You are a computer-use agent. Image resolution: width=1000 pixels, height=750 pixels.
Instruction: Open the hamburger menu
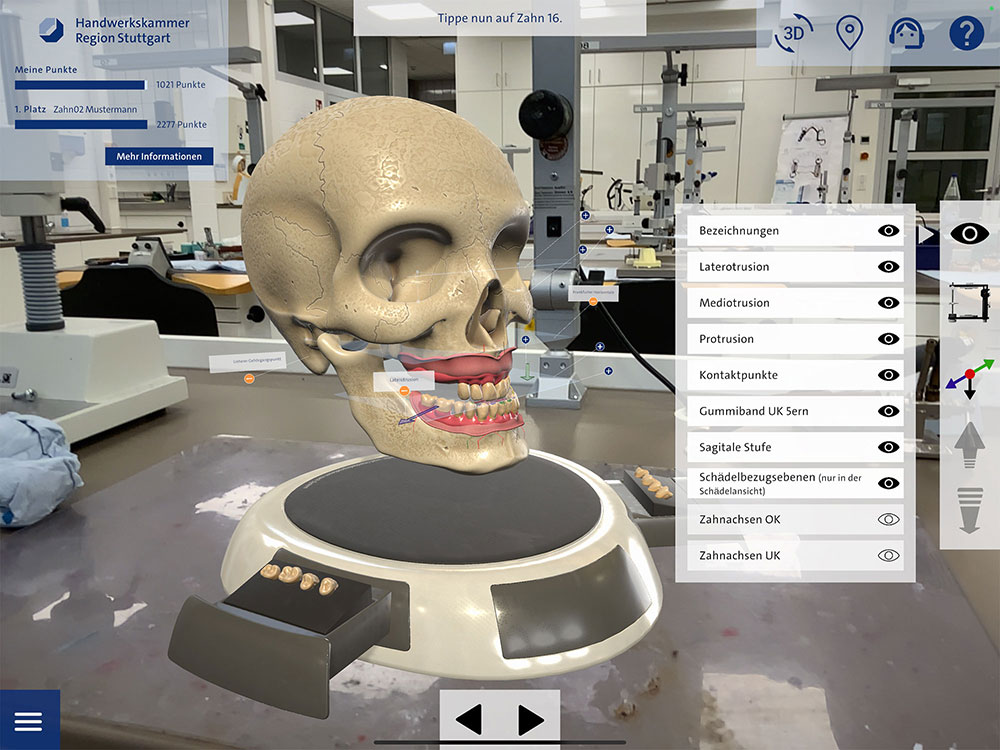pyautogui.click(x=29, y=720)
